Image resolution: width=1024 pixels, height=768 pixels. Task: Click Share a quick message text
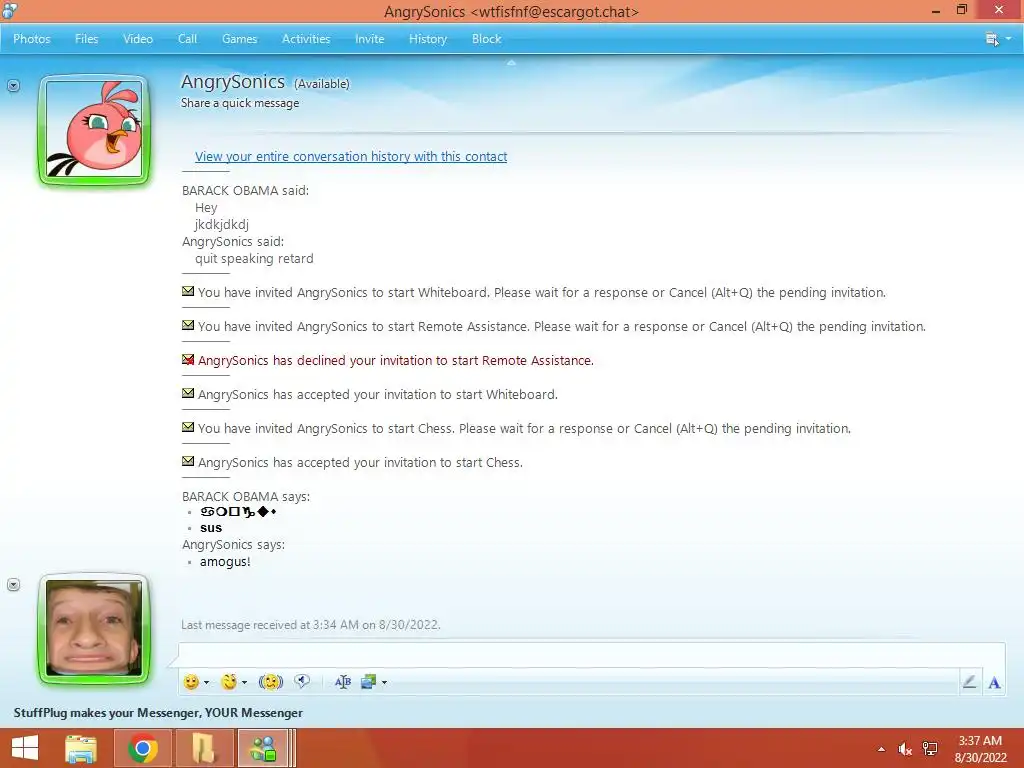[x=240, y=103]
